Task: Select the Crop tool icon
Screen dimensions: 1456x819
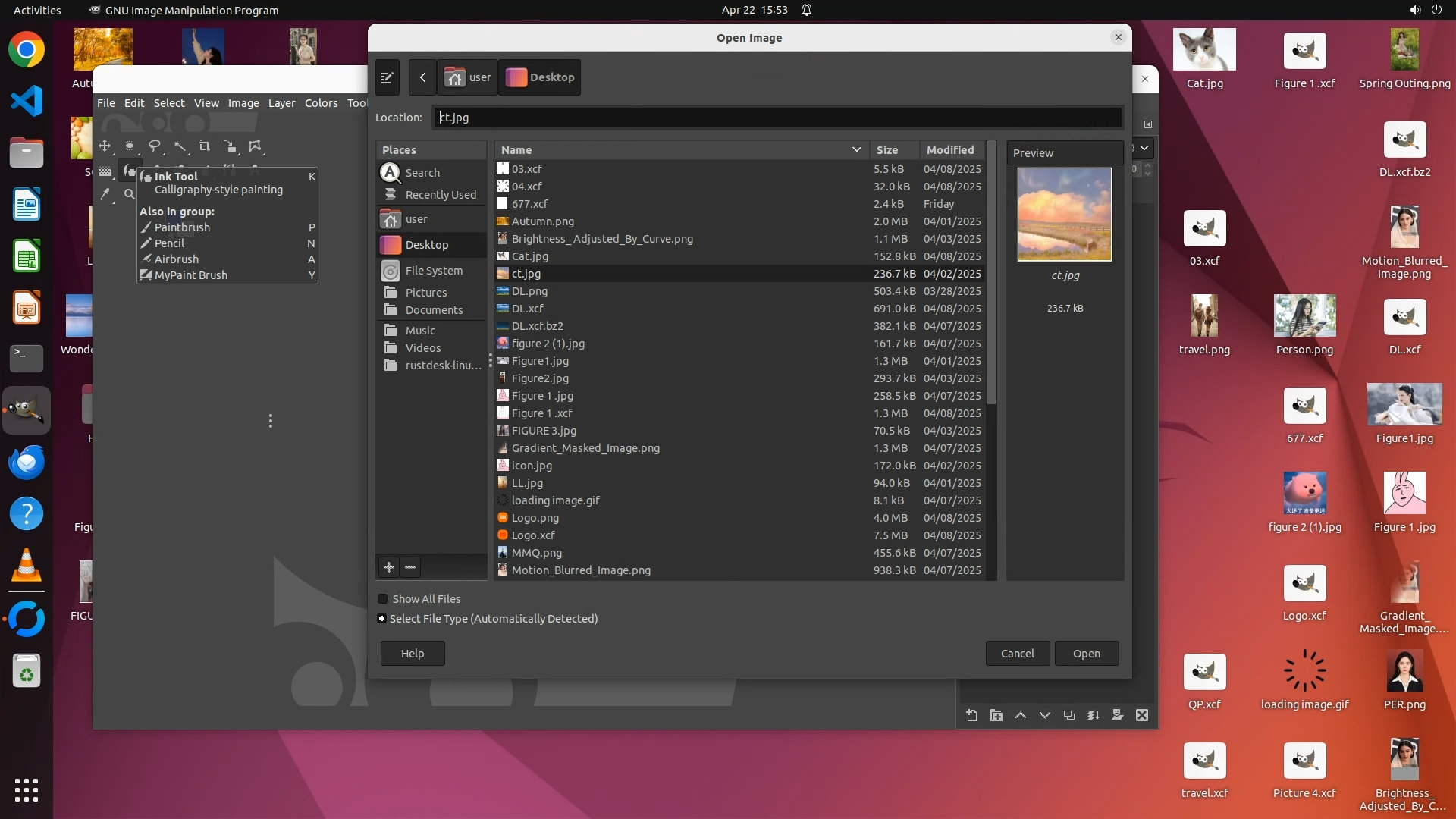Action: [x=204, y=146]
